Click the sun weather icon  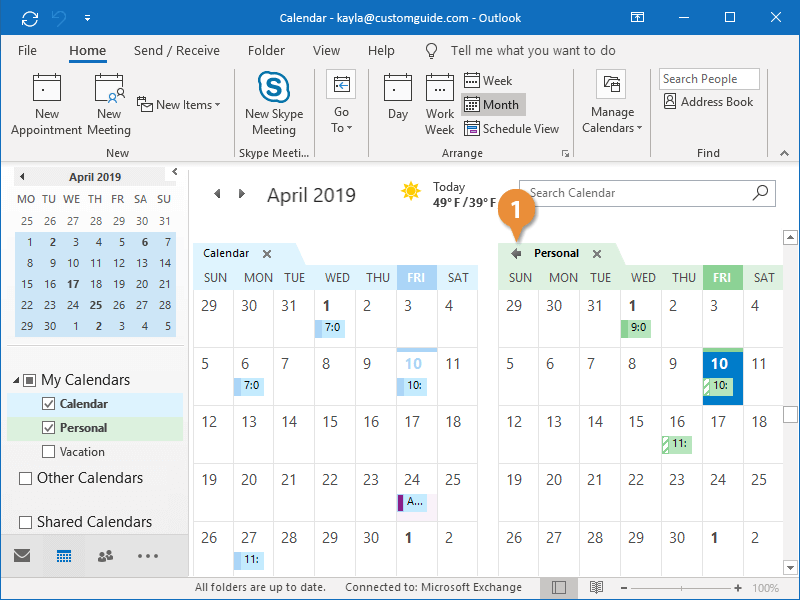click(411, 191)
